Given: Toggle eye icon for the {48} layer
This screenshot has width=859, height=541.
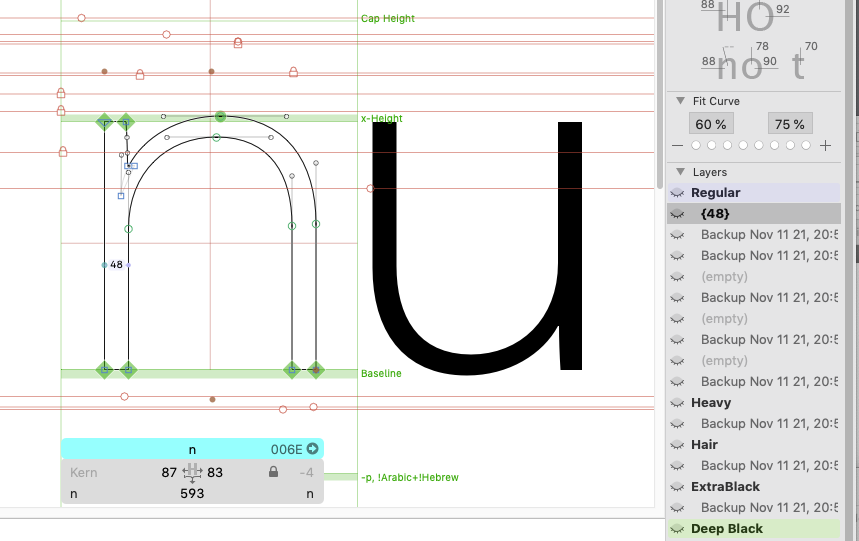Looking at the screenshot, I should pyautogui.click(x=677, y=214).
